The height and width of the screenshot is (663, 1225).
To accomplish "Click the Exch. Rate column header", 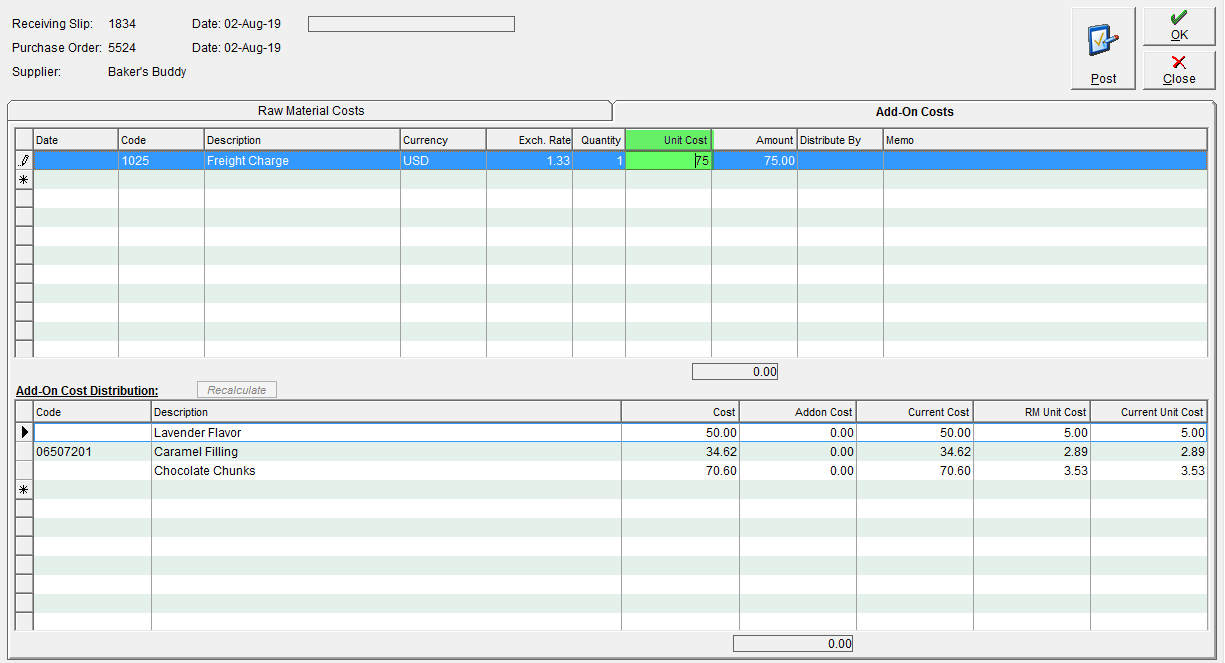I will [529, 140].
